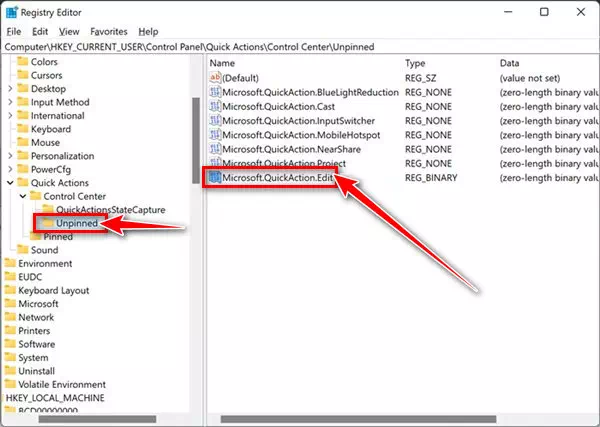Select the Uninstall key in tree
The image size is (600, 427).
pyautogui.click(x=36, y=371)
